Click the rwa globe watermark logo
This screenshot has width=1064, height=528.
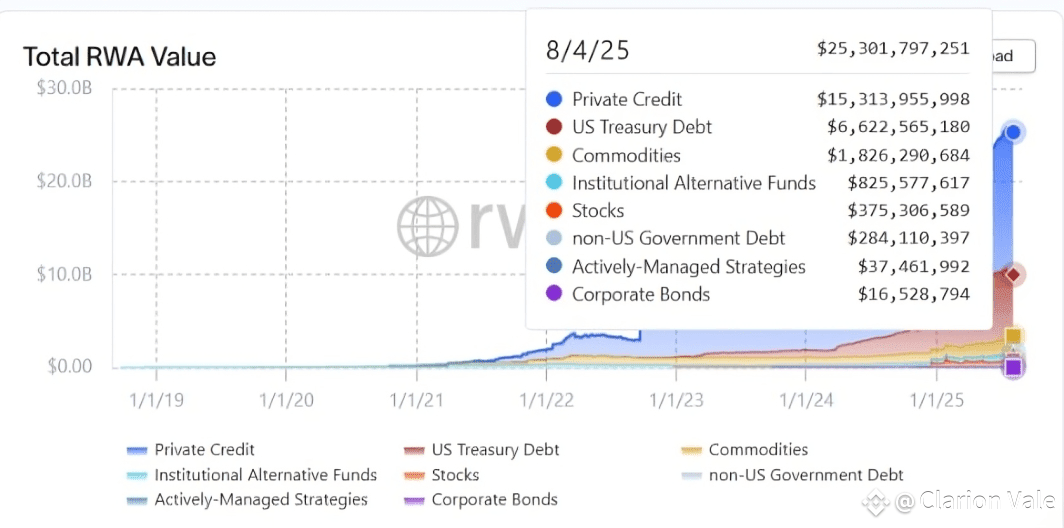click(430, 226)
